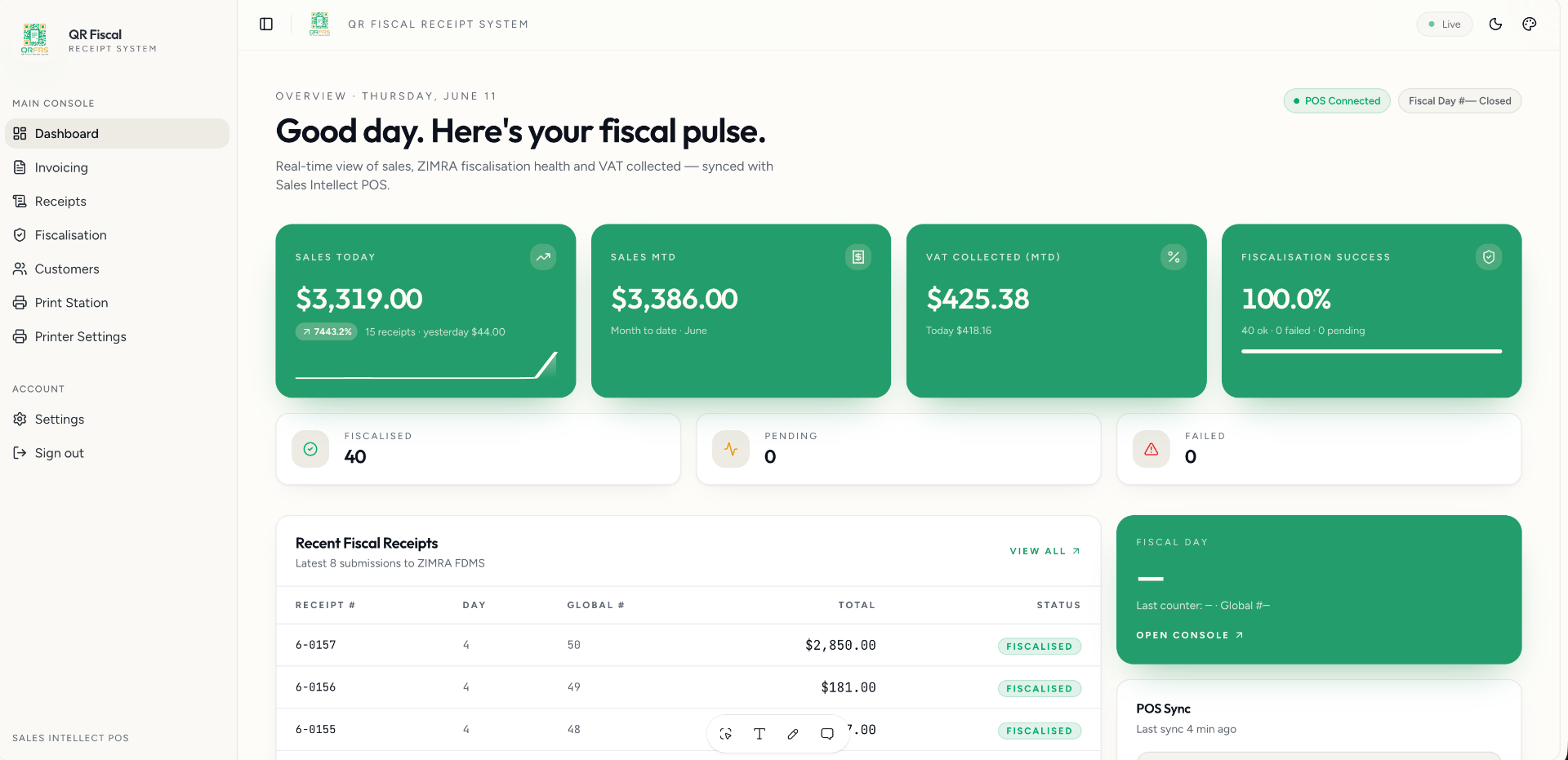Select the comment tool in floating toolbar
Viewport: 1568px width, 760px height.
pos(827,734)
